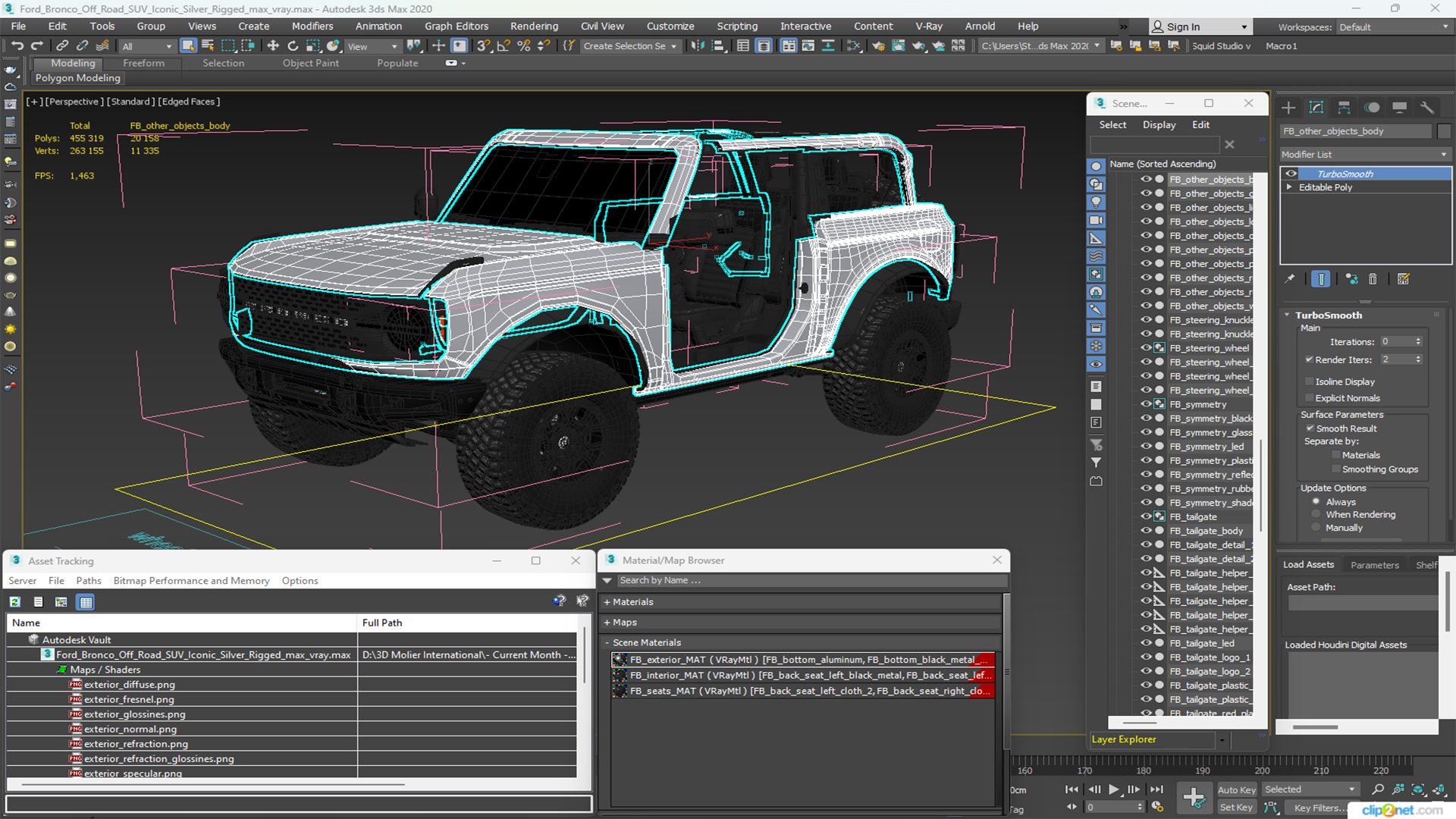This screenshot has height=819, width=1456.
Task: Click Go to End playback button
Action: click(1156, 789)
